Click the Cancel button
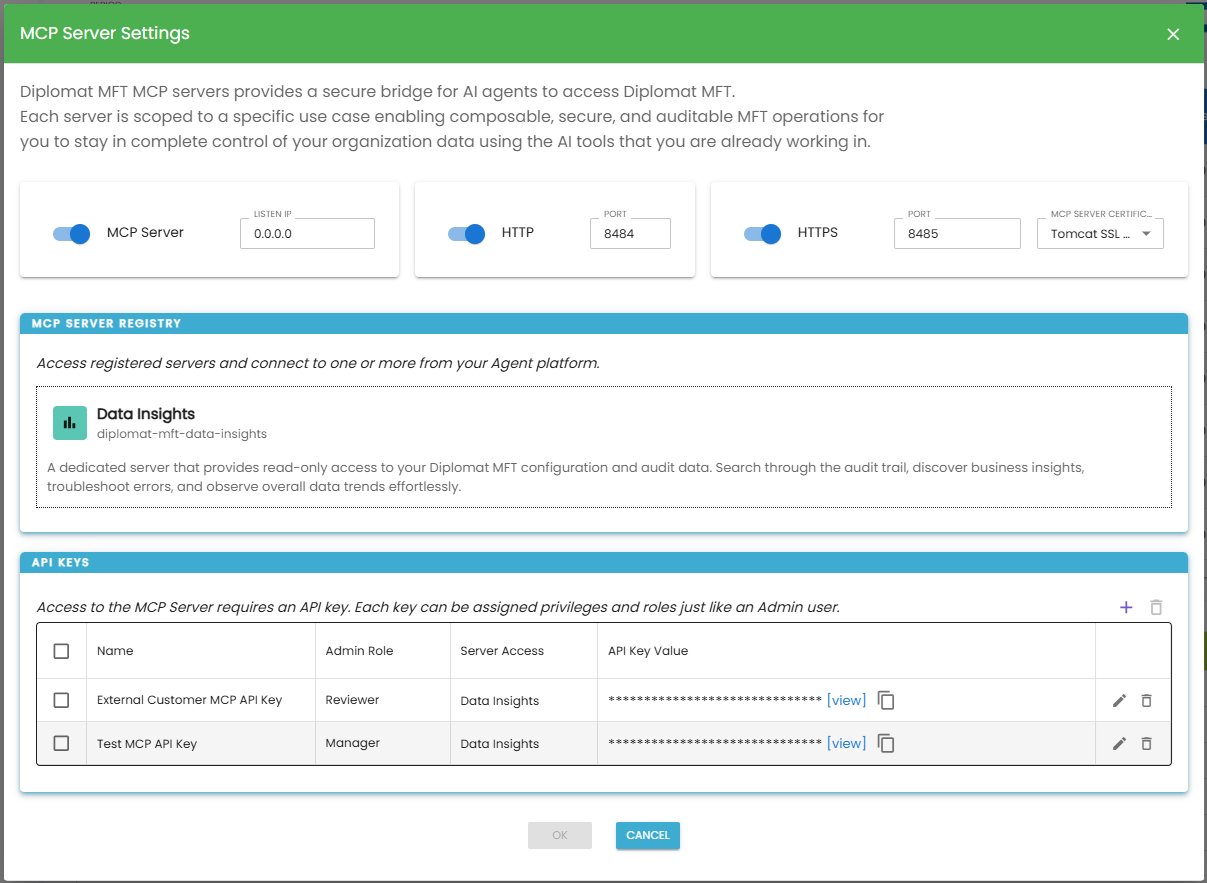The height and width of the screenshot is (883, 1207). pos(648,835)
